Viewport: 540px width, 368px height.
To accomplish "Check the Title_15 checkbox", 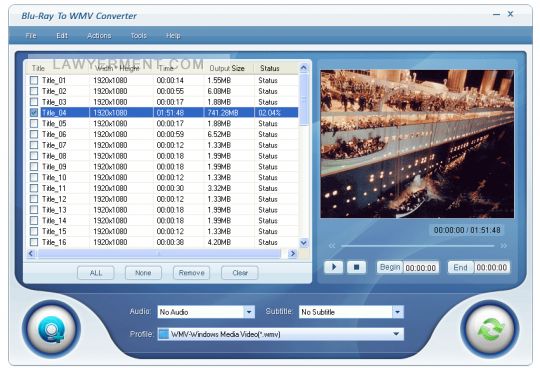I will (34, 231).
